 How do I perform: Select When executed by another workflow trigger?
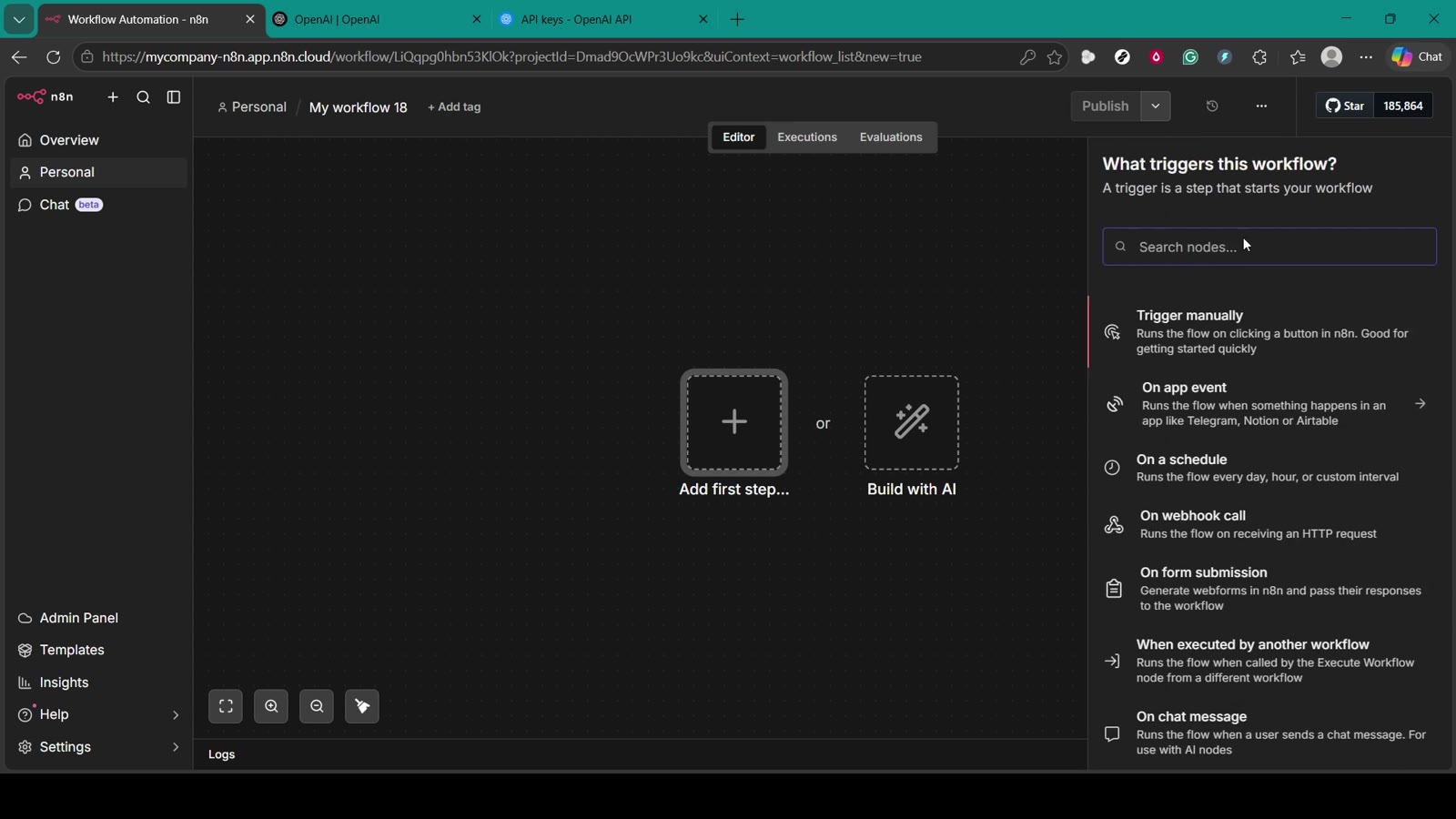pos(1269,661)
